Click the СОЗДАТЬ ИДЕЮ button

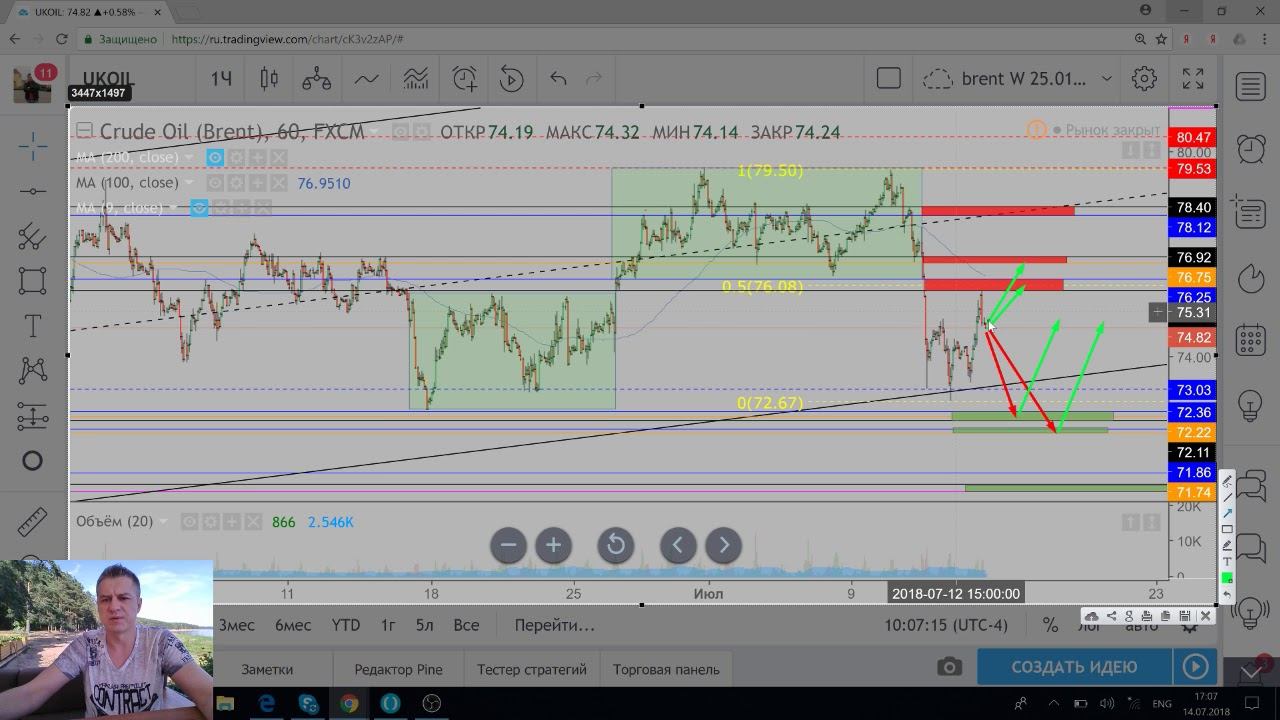pos(1074,667)
